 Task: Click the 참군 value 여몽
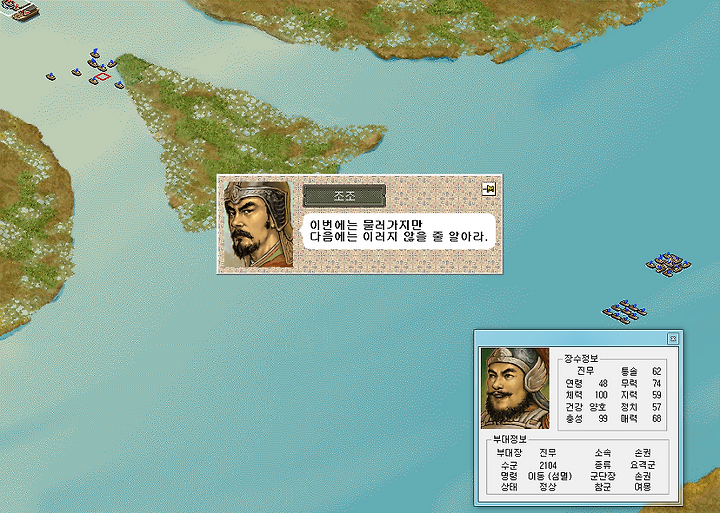coord(643,487)
